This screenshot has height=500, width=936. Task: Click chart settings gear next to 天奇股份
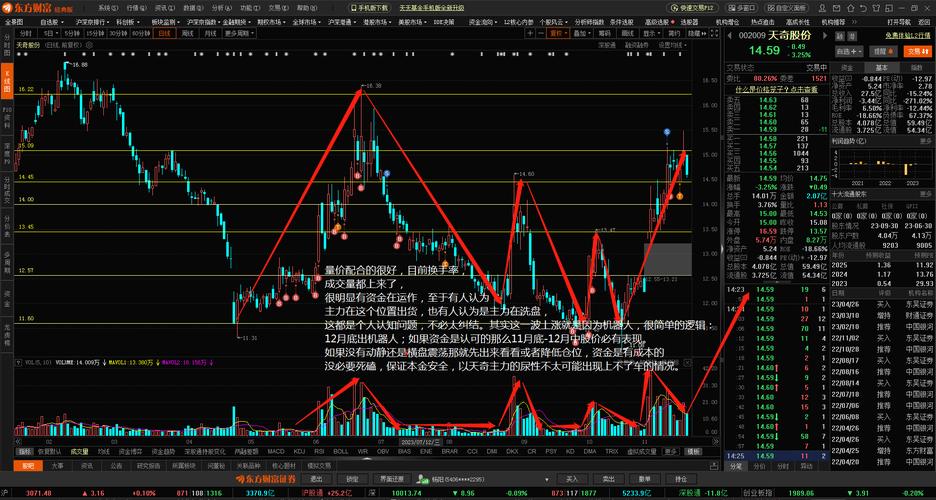click(x=89, y=45)
